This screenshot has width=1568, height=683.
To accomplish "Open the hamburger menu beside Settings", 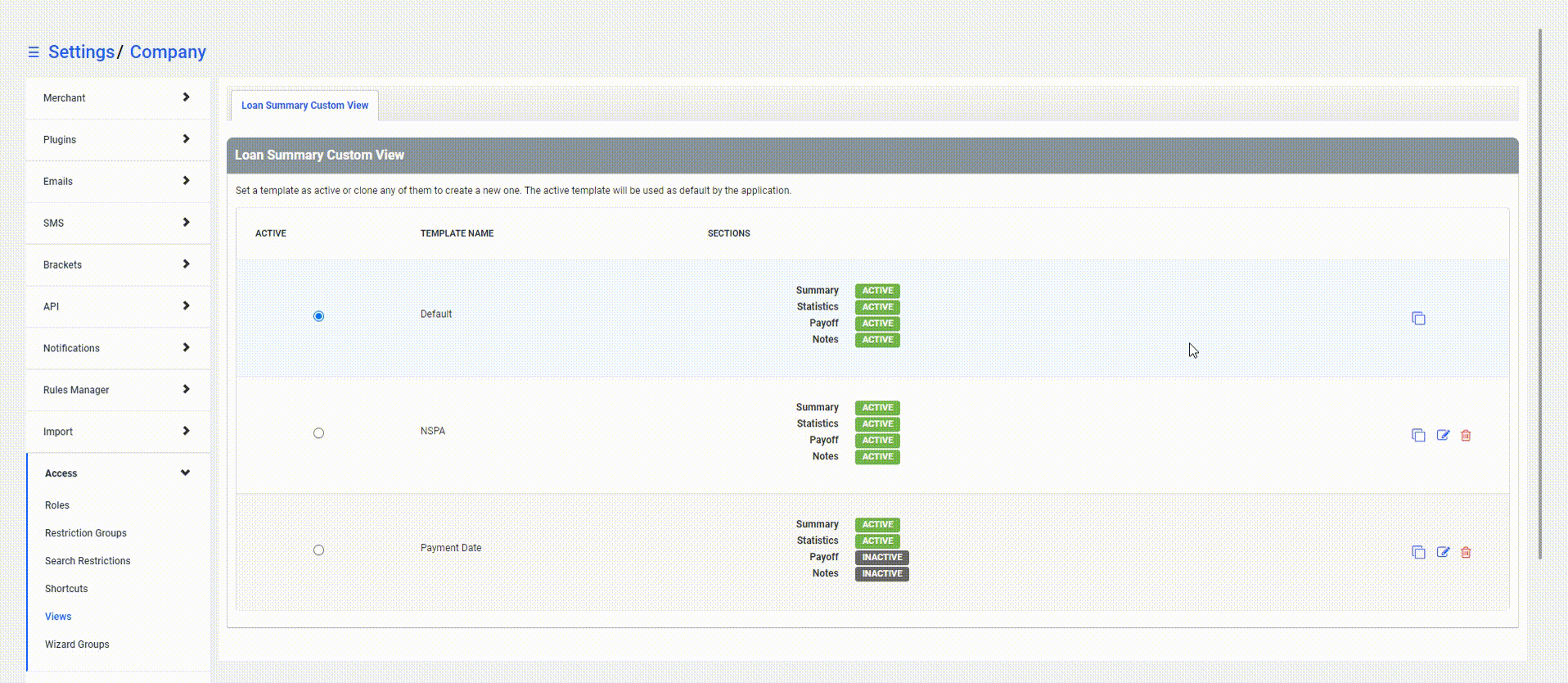I will click(34, 52).
